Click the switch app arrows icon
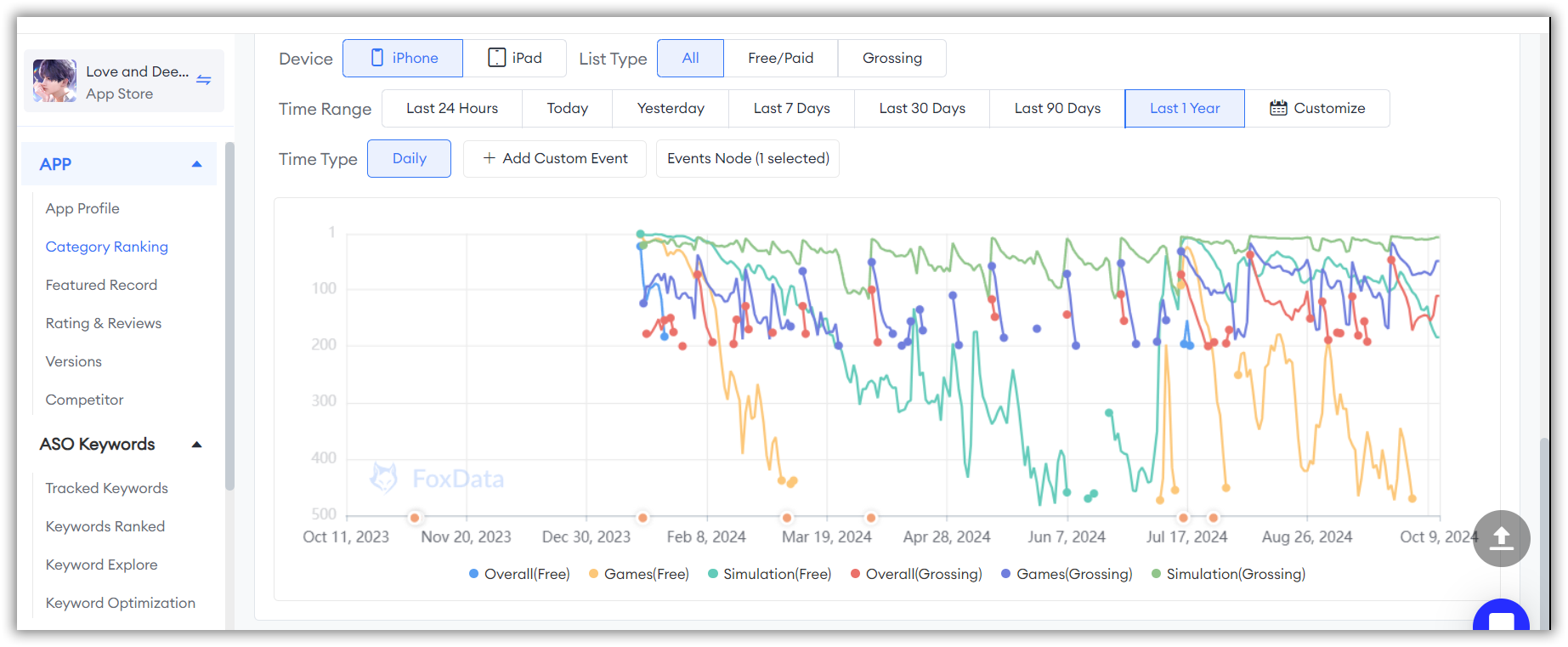 [x=204, y=80]
